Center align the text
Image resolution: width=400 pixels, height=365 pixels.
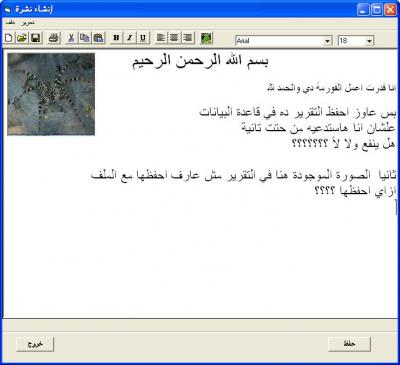click(x=174, y=38)
